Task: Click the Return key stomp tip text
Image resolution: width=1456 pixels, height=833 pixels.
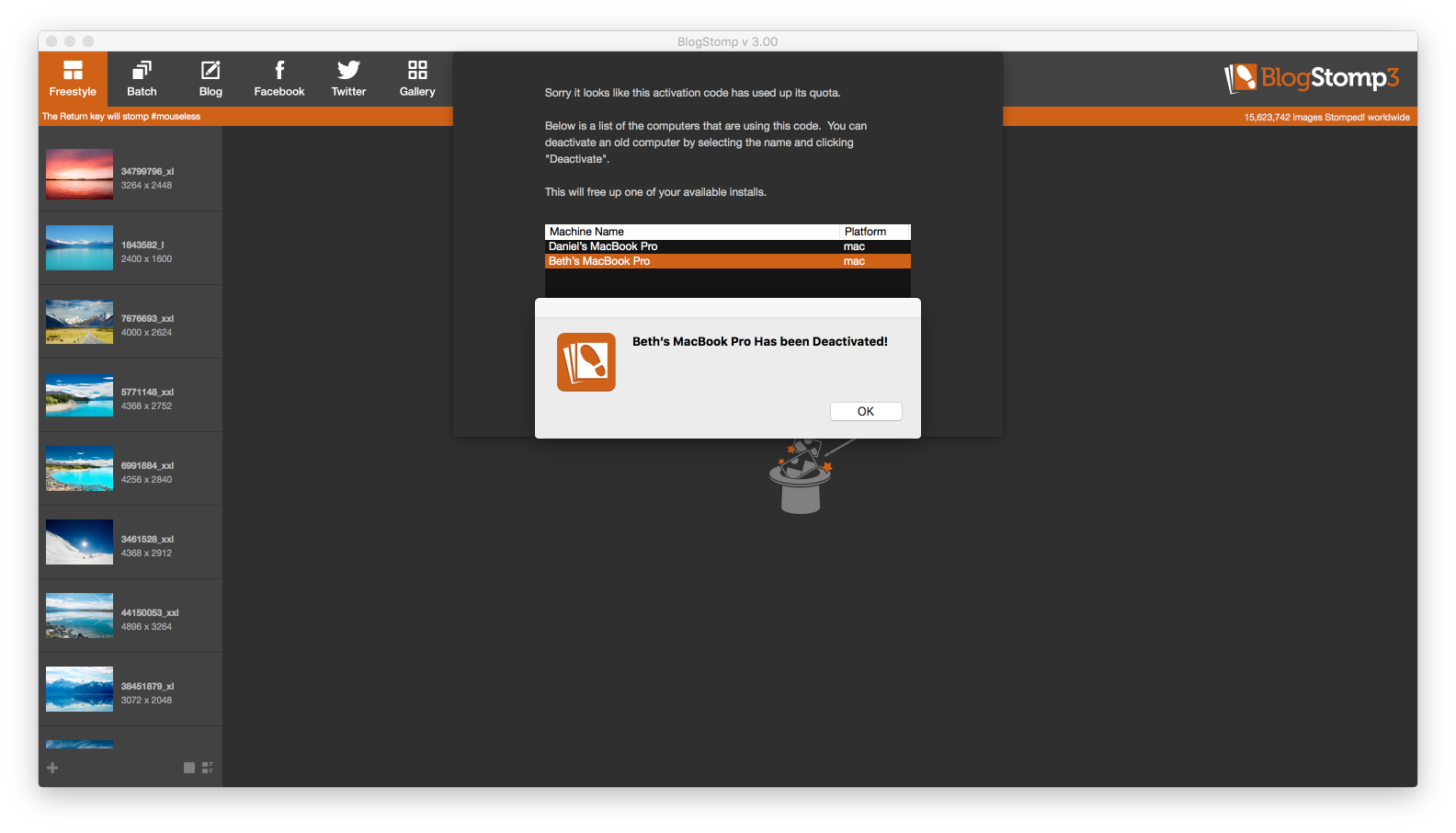Action: click(x=121, y=117)
